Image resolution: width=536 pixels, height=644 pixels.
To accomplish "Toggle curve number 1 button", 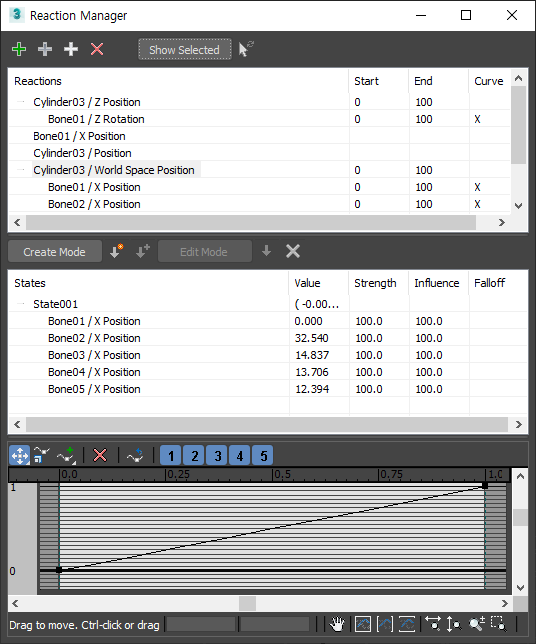I will [170, 455].
